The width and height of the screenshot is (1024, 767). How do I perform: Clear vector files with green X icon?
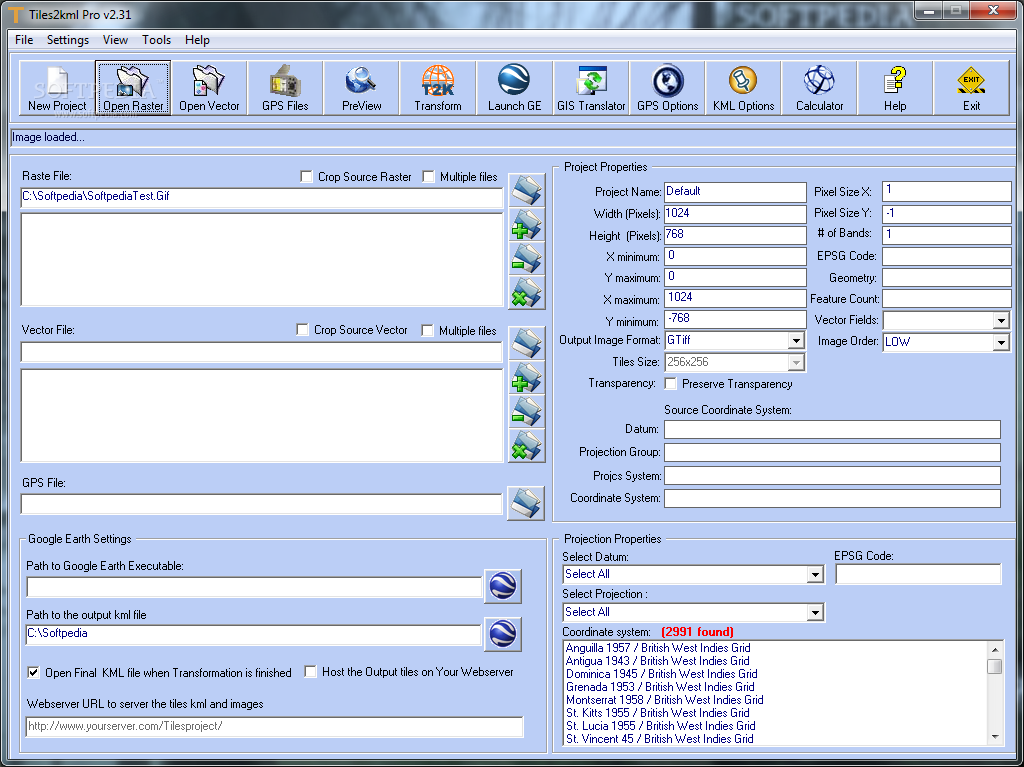[x=526, y=446]
